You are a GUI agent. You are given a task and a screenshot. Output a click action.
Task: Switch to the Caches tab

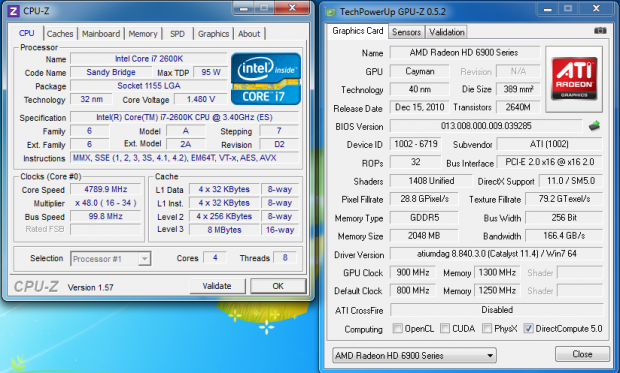point(60,34)
